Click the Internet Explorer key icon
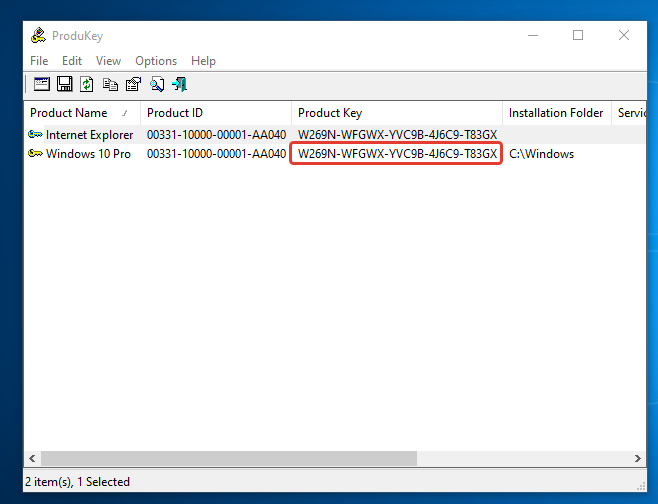The height and width of the screenshot is (504, 658). click(36, 134)
